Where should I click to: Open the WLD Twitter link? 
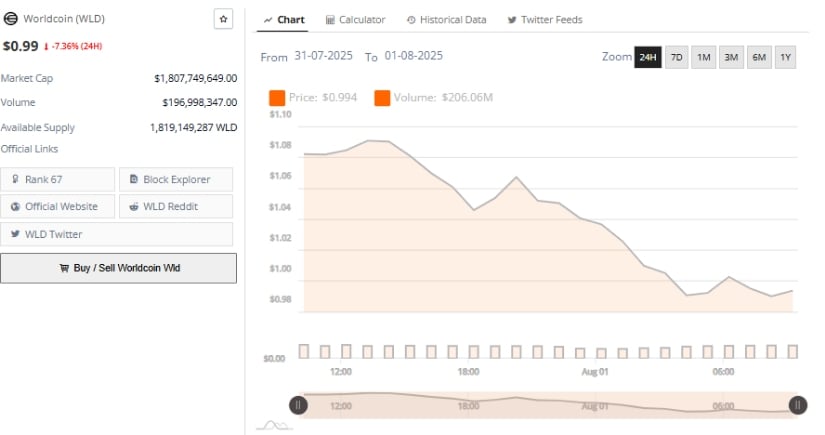[x=116, y=234]
